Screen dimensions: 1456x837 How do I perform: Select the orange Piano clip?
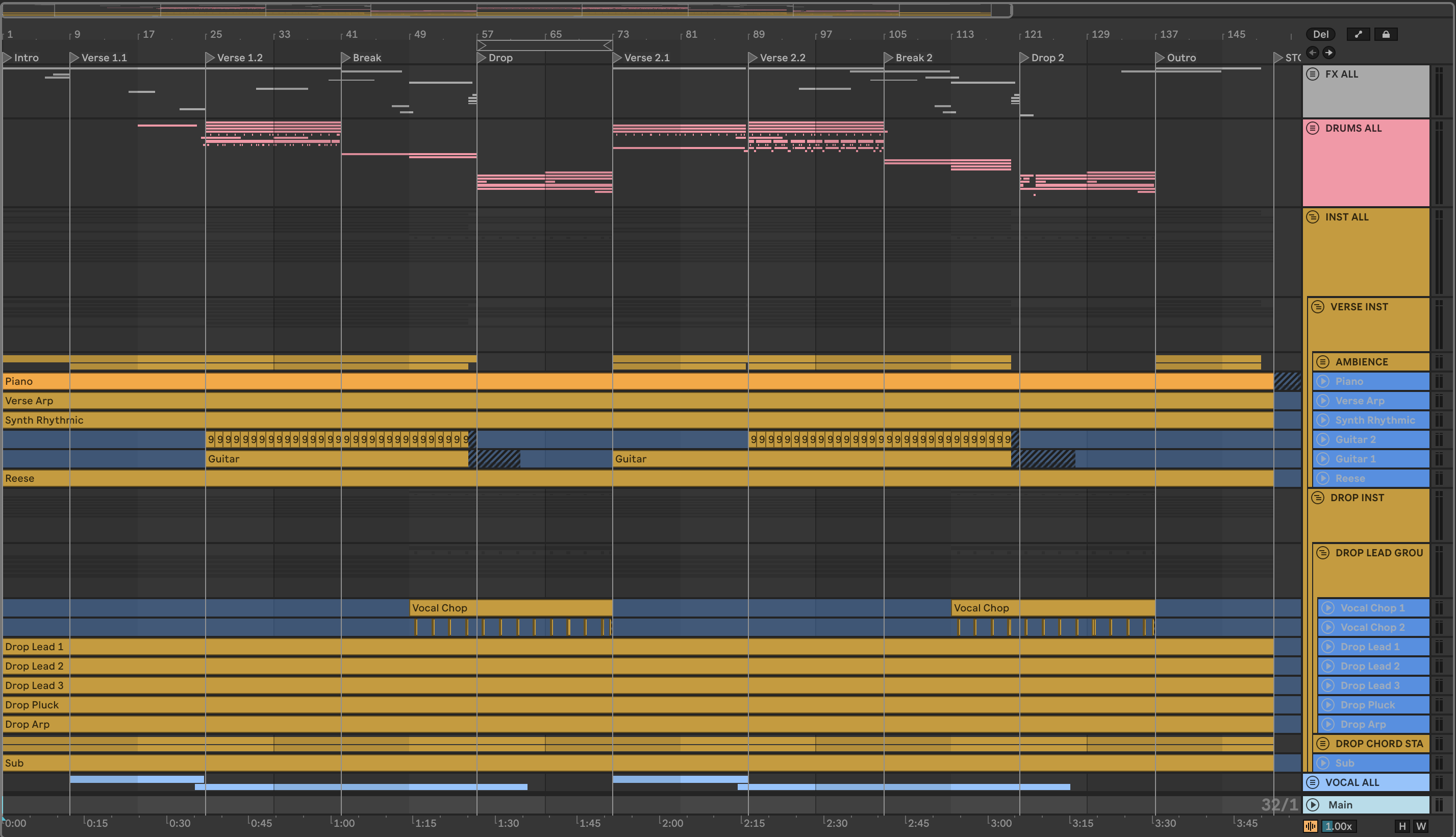tap(638, 381)
